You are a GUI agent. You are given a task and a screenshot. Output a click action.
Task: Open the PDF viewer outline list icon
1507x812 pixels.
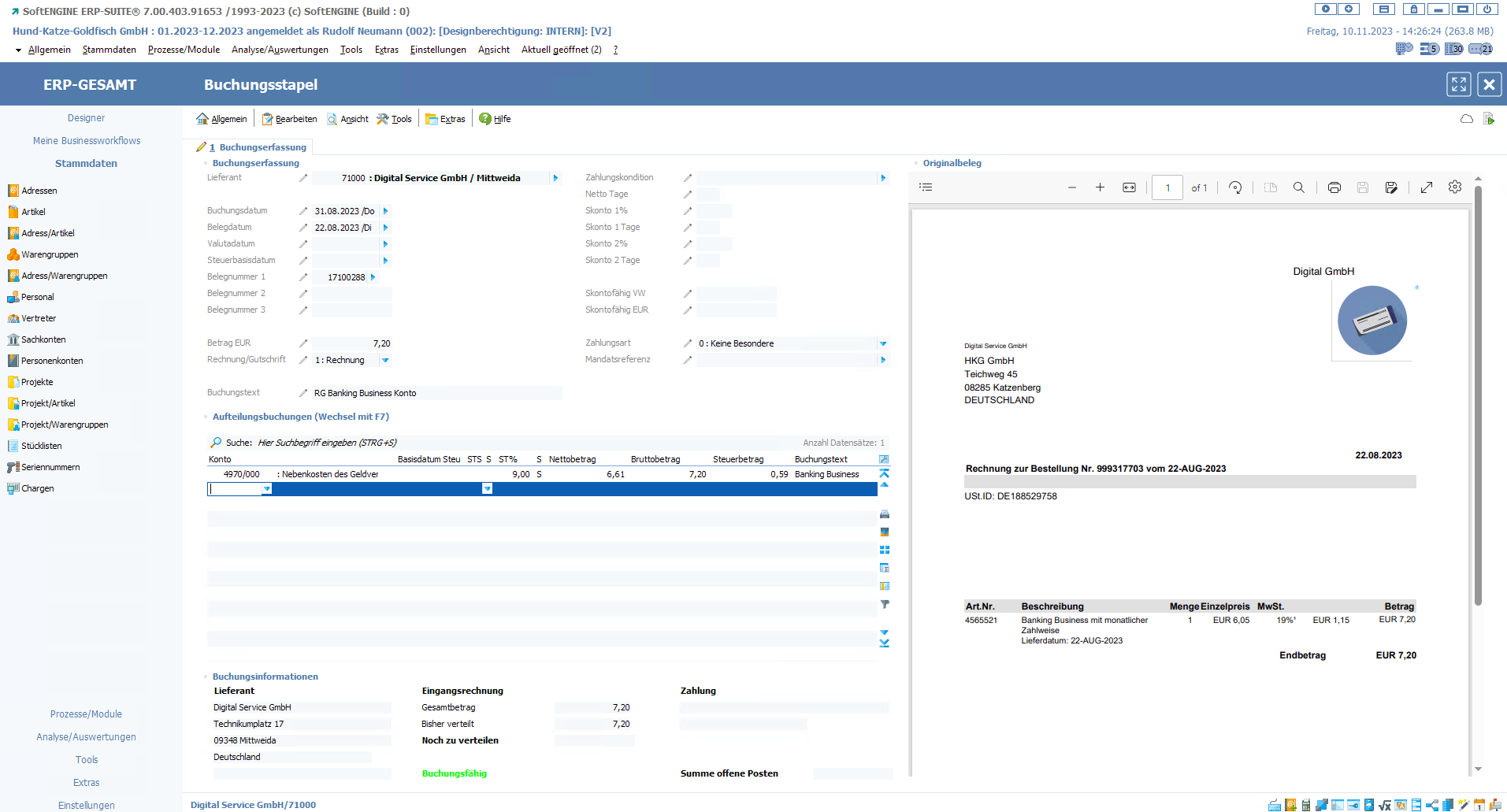926,187
